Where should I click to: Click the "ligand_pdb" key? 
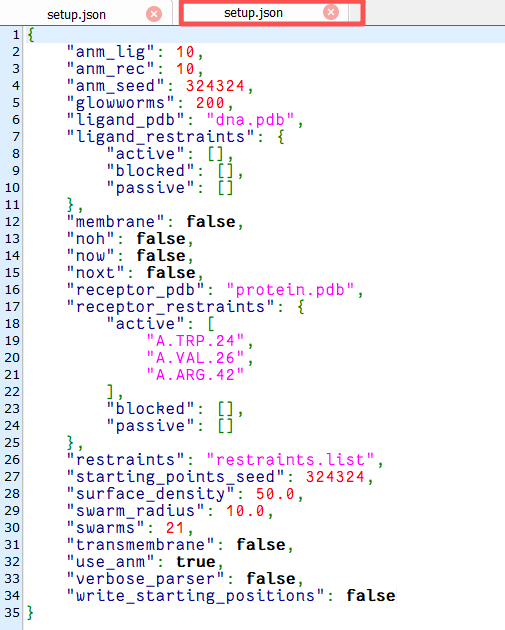pyautogui.click(x=125, y=120)
